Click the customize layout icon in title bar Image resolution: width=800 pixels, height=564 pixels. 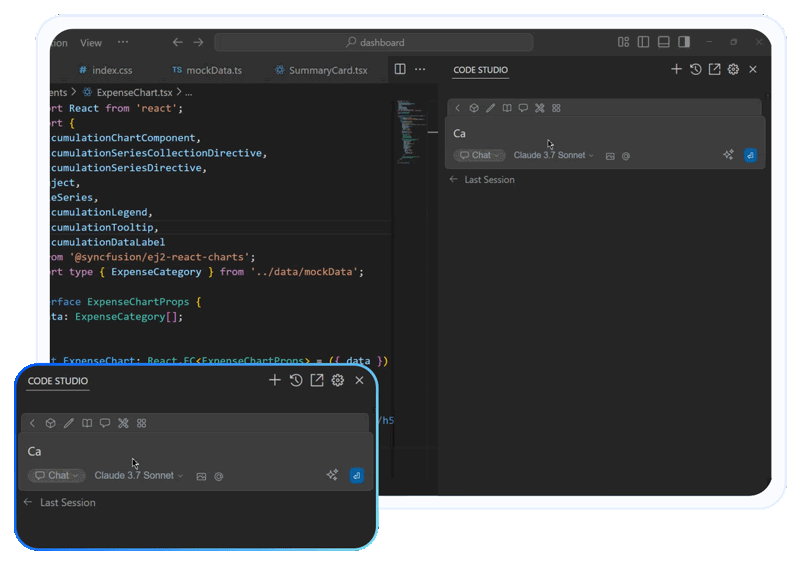(x=623, y=42)
